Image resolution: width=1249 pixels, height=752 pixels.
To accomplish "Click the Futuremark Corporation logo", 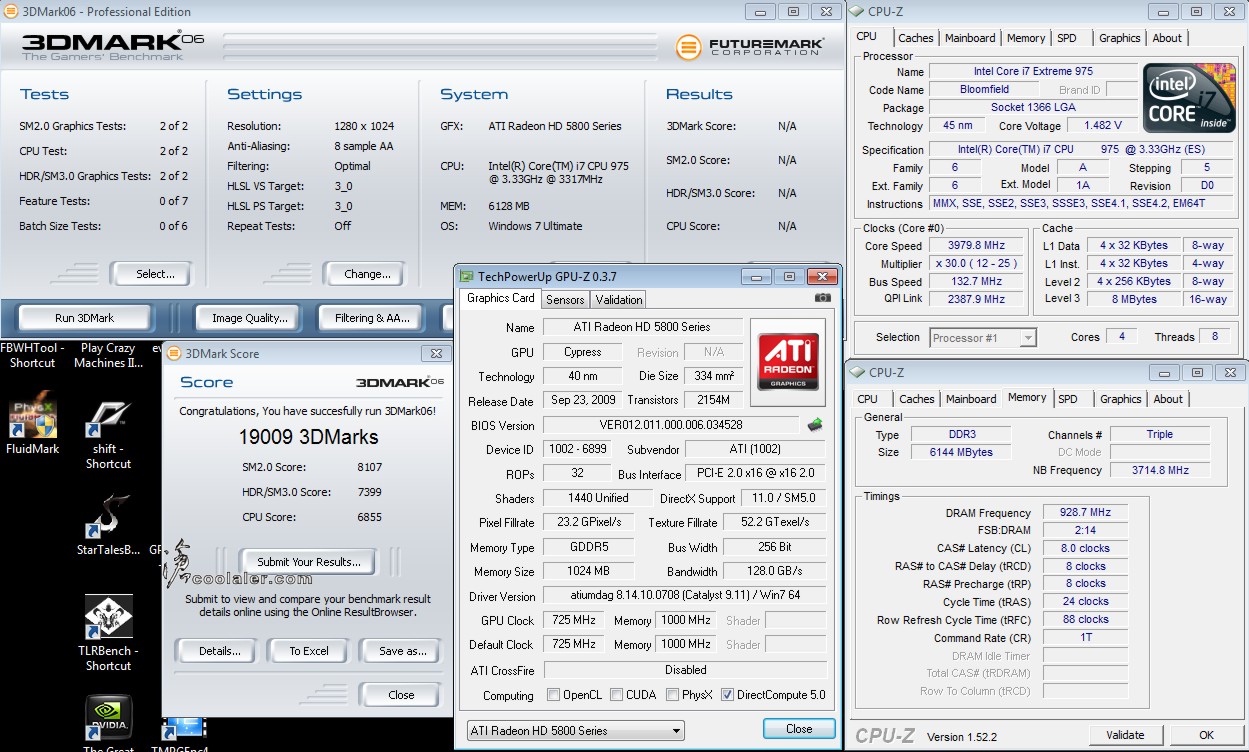I will 750,47.
